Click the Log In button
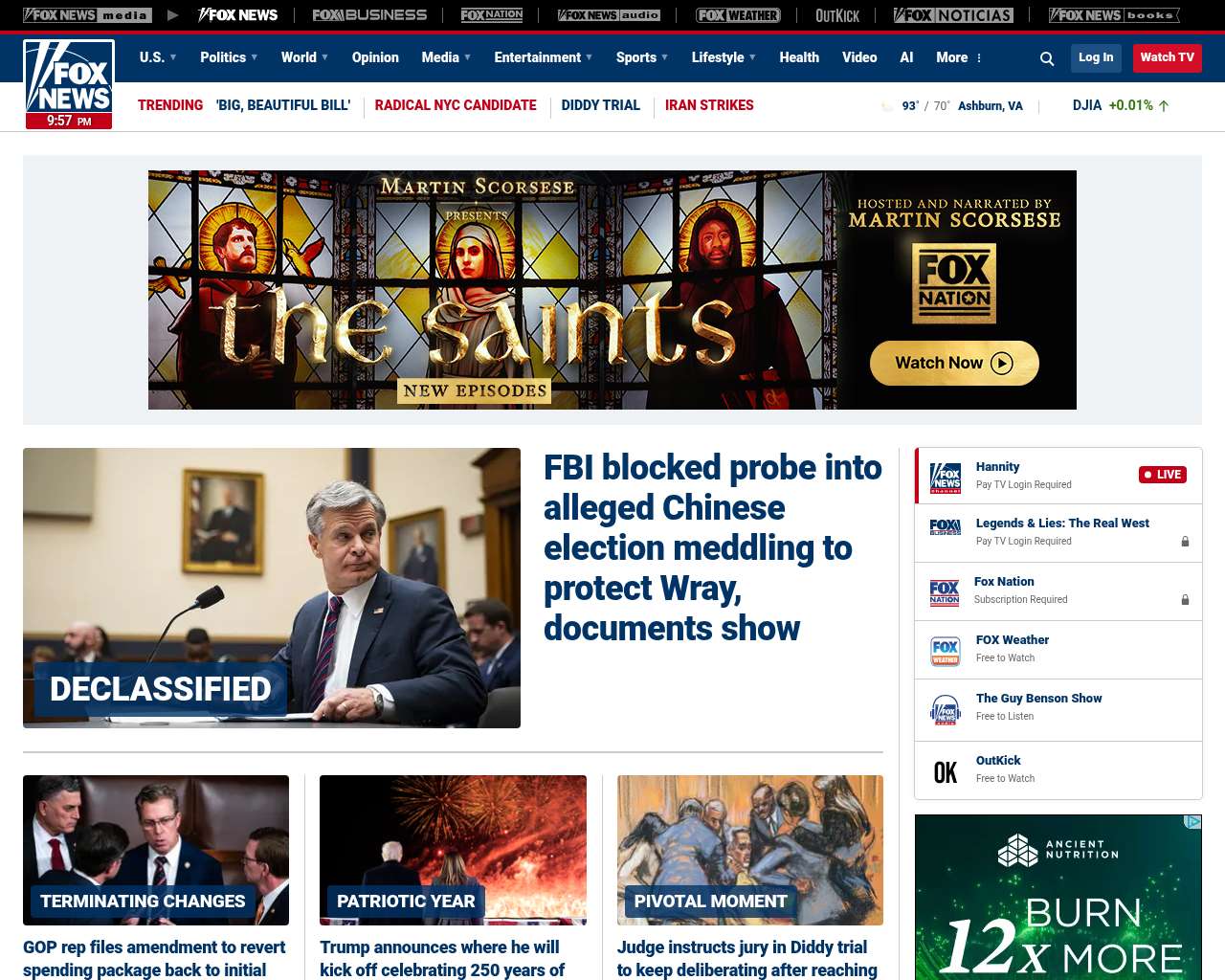 point(1096,57)
